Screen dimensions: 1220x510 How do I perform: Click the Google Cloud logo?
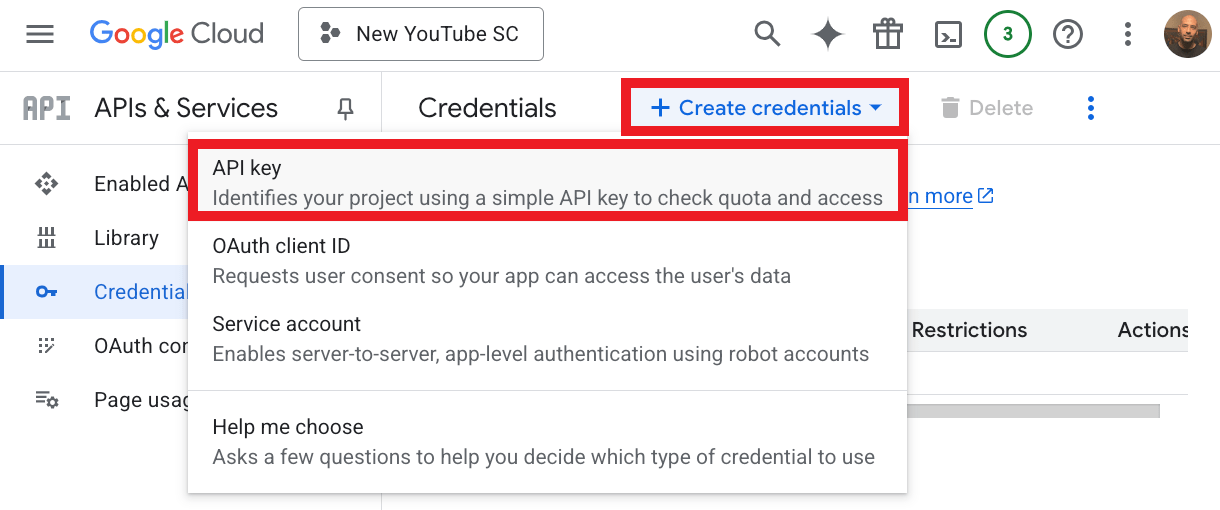click(177, 34)
